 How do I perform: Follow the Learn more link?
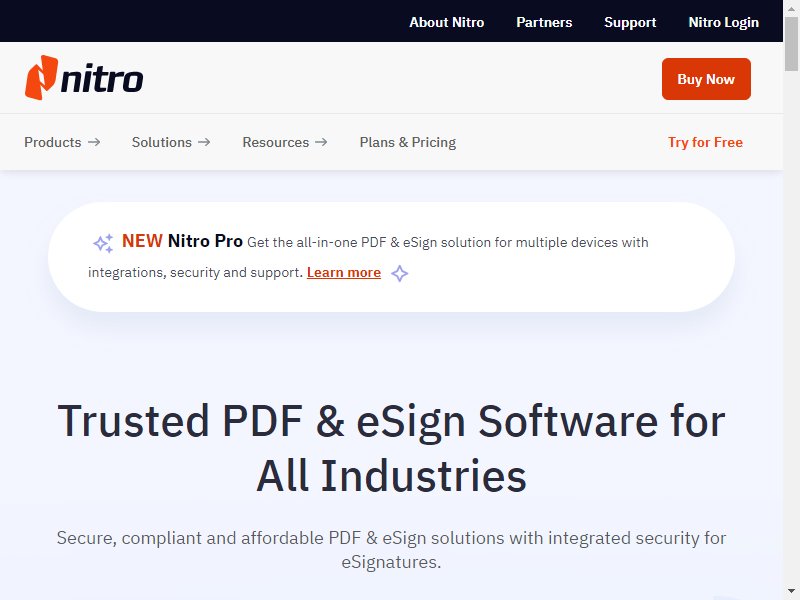[x=343, y=272]
